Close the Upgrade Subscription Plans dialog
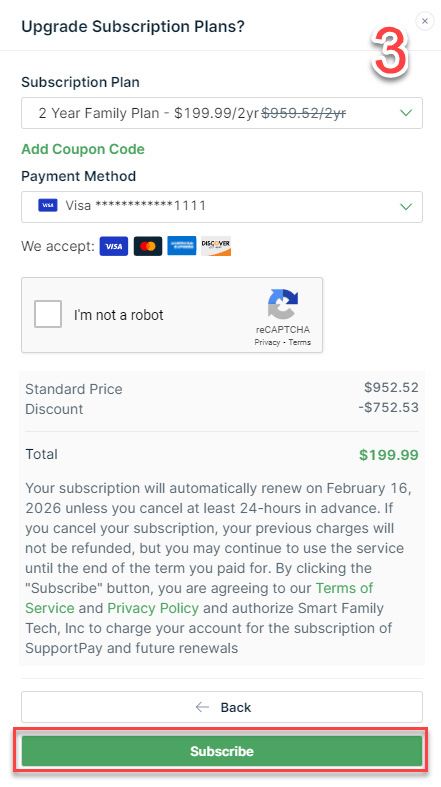The width and height of the screenshot is (441, 787). (x=424, y=21)
